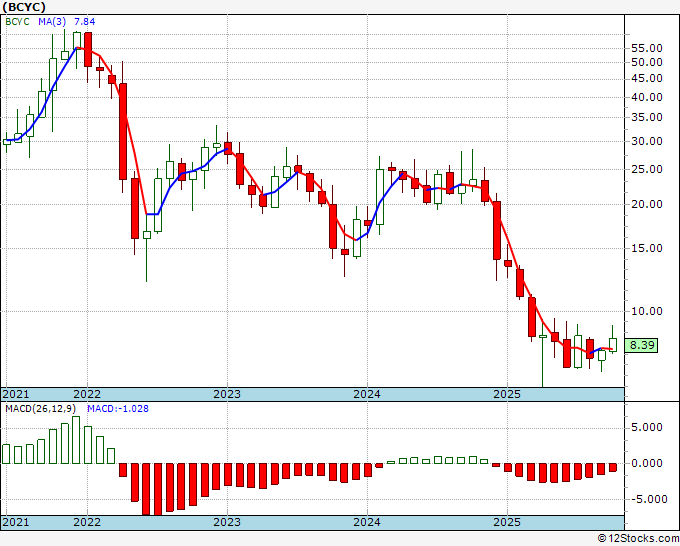Click the MACD:-1.028 value readout
680x546 pixels.
pos(118,409)
